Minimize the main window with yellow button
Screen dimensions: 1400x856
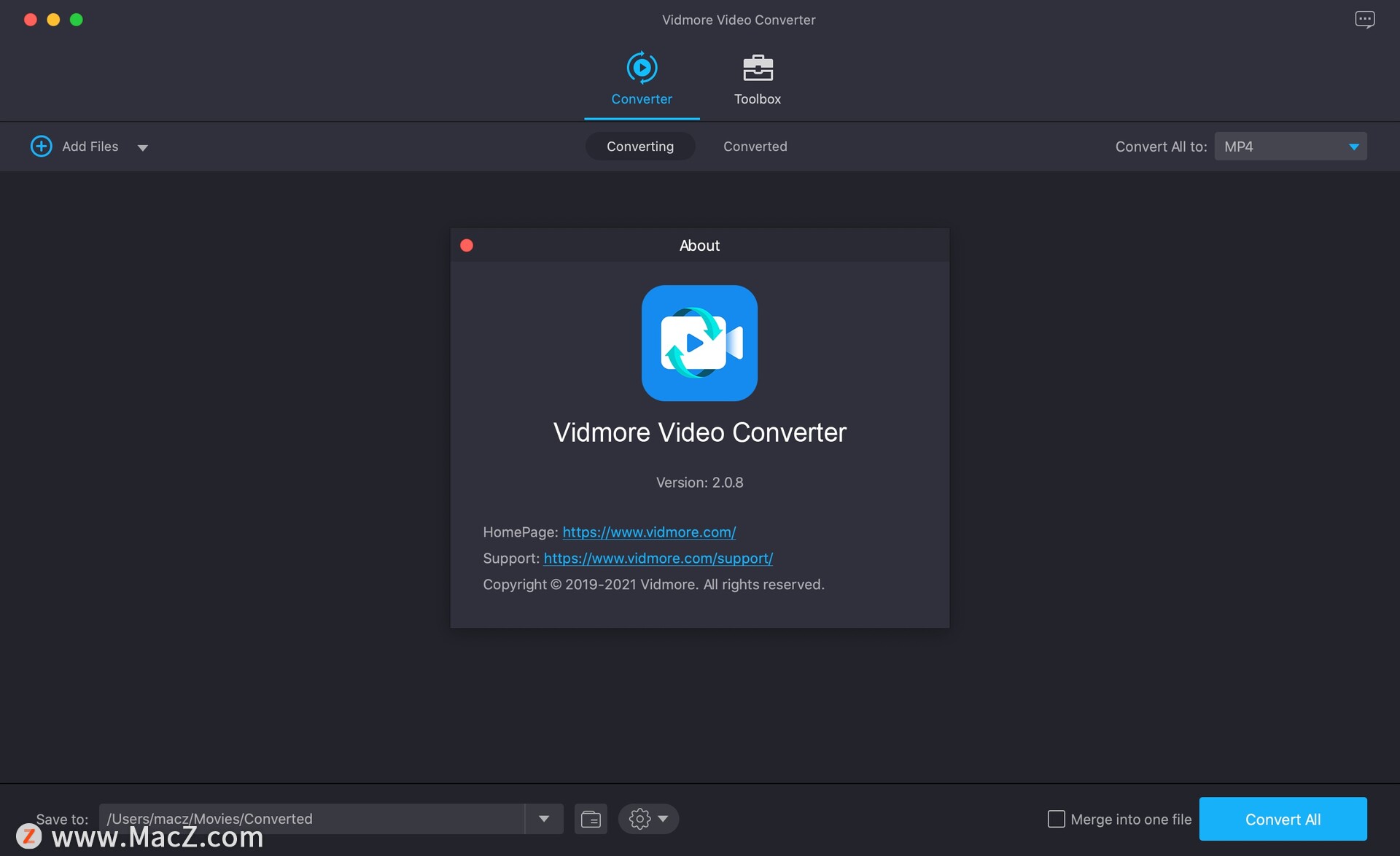click(53, 20)
